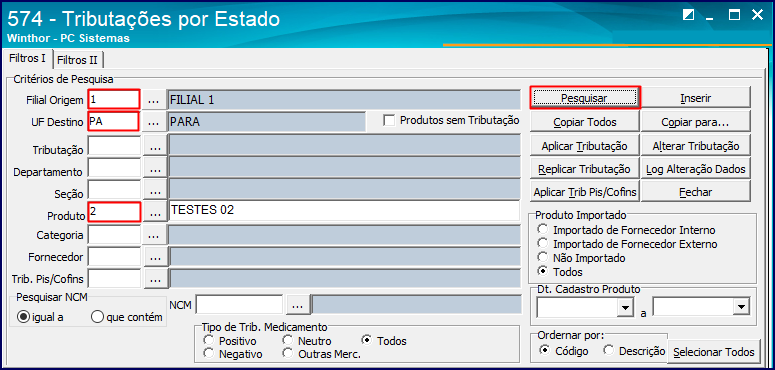Focus the Seção code field
The image size is (775, 370).
pos(114,191)
